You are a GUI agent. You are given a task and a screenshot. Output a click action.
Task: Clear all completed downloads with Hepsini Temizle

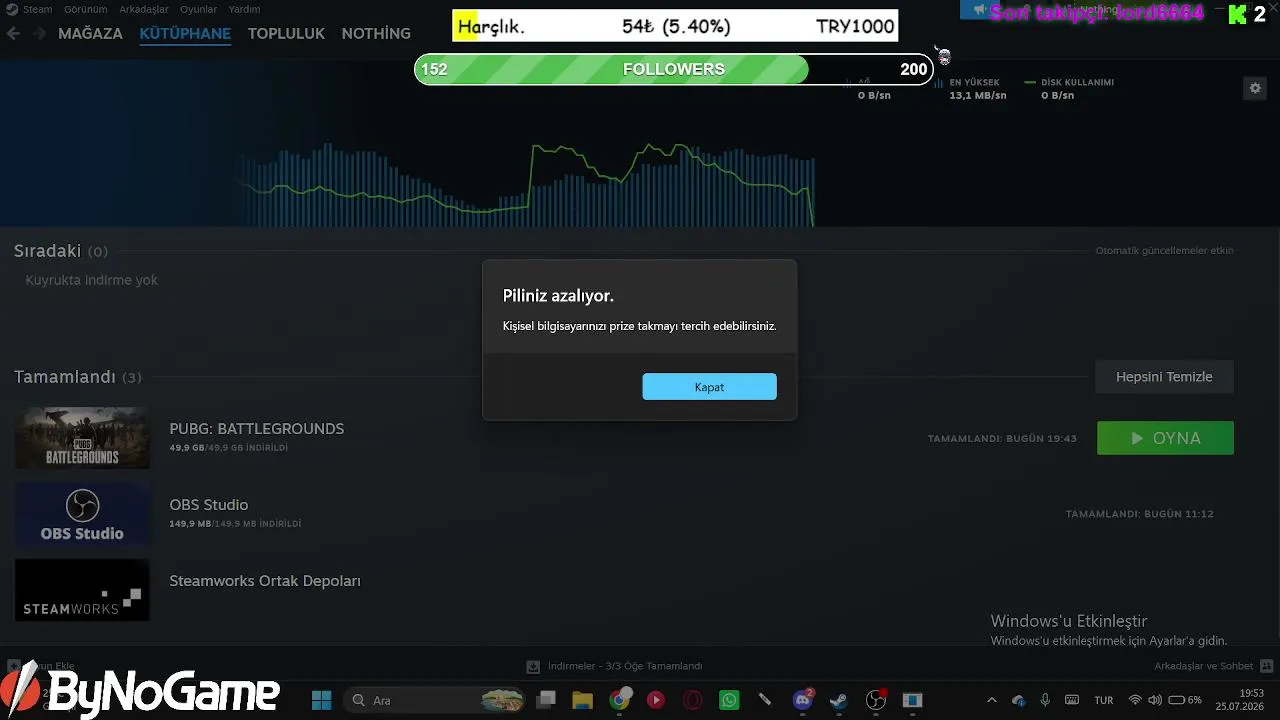[1164, 377]
